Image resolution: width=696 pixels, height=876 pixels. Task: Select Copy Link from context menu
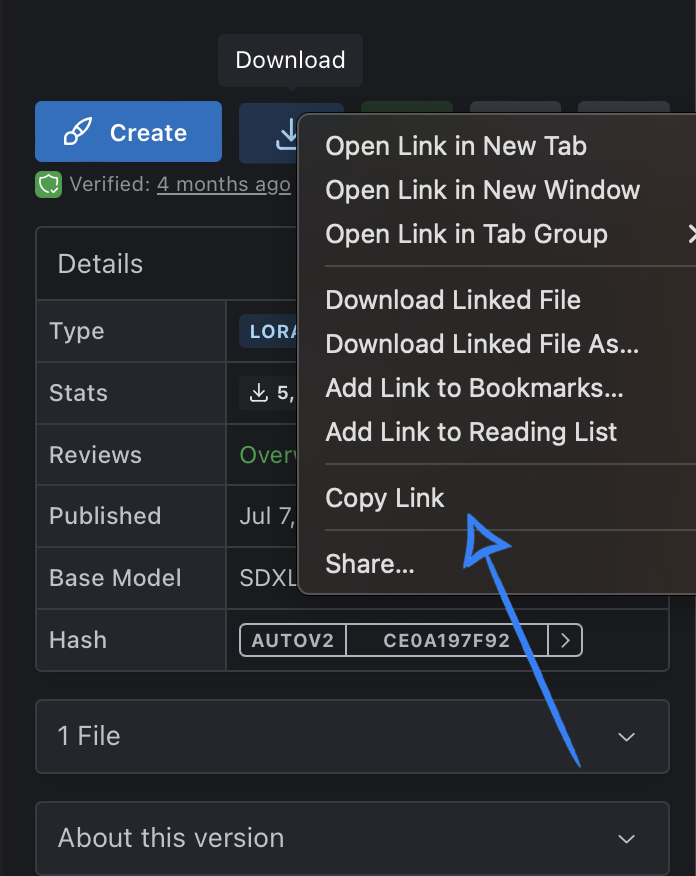385,498
